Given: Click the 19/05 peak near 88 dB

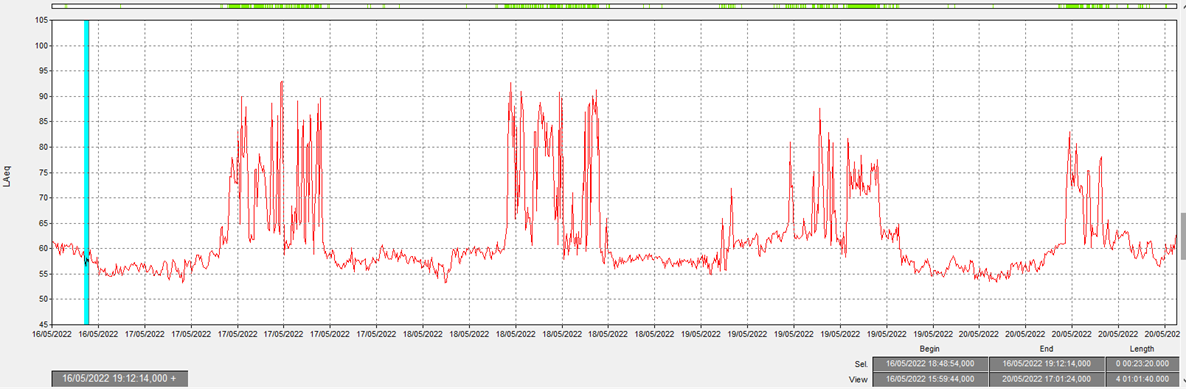Looking at the screenshot, I should (819, 109).
